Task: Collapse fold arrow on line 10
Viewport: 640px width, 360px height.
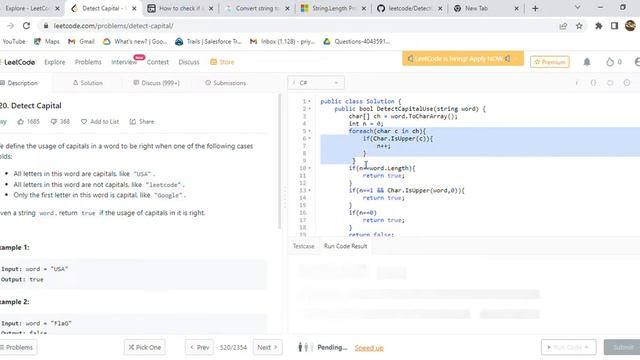Action: [x=309, y=168]
